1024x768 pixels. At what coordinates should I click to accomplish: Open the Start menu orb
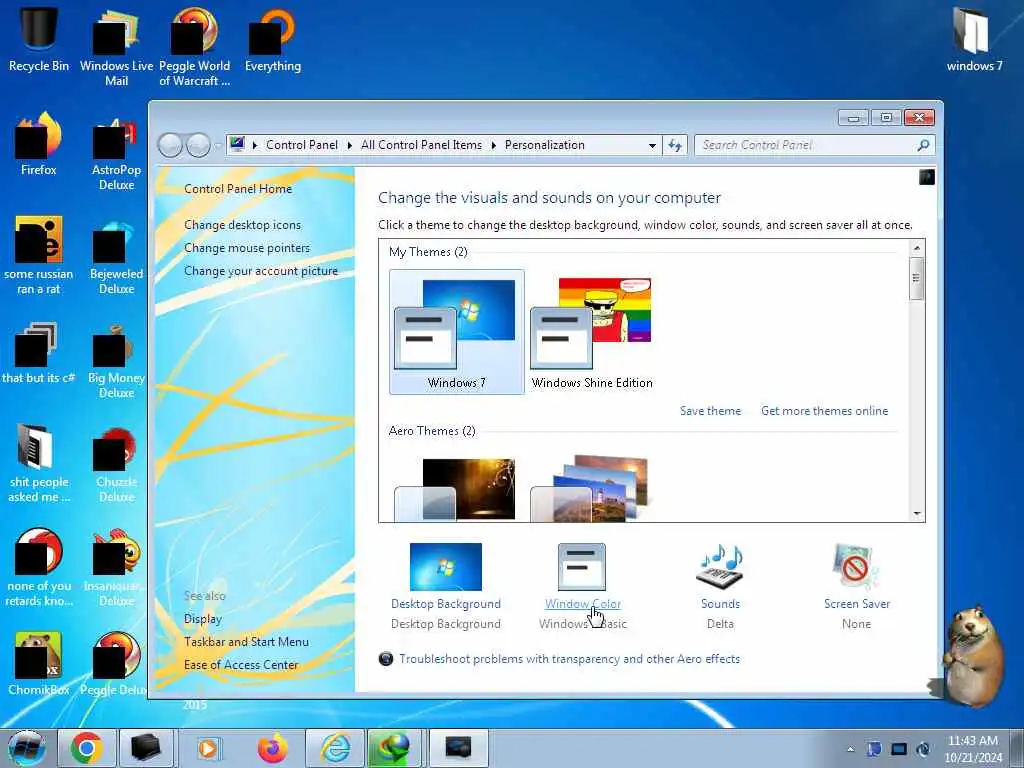(x=27, y=748)
